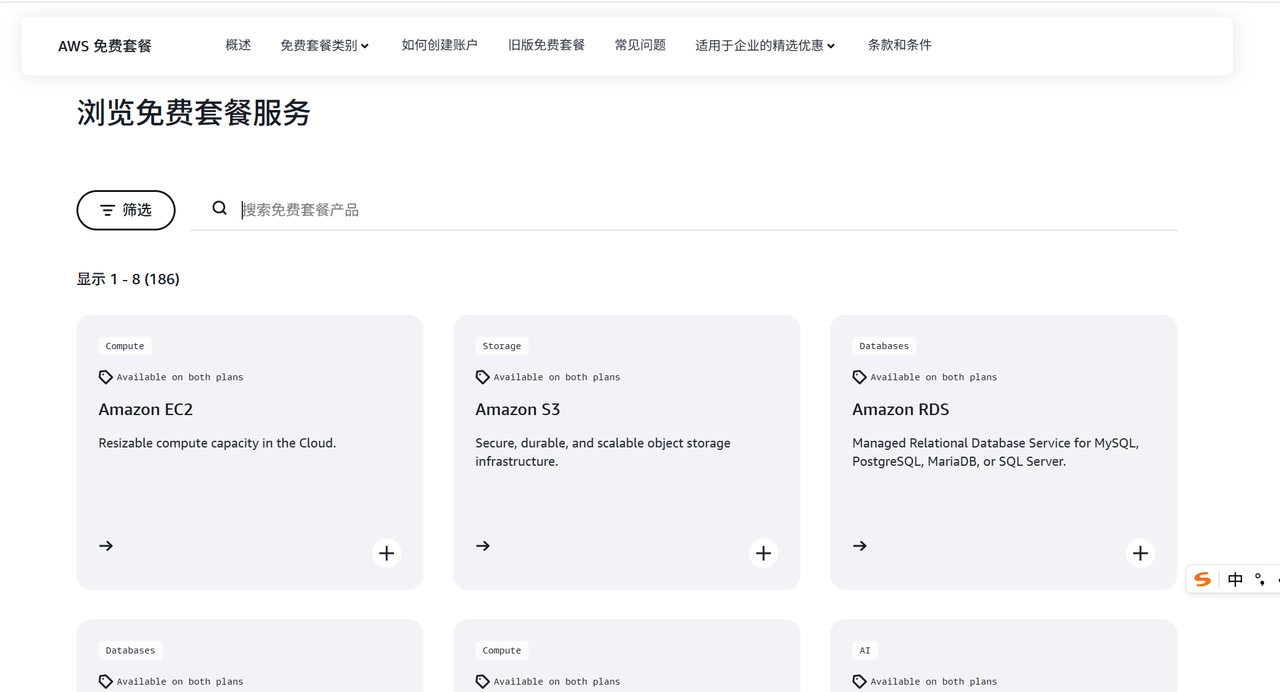Click the AWS 免费套餐 title link
Image resolution: width=1280 pixels, height=692 pixels.
(105, 46)
